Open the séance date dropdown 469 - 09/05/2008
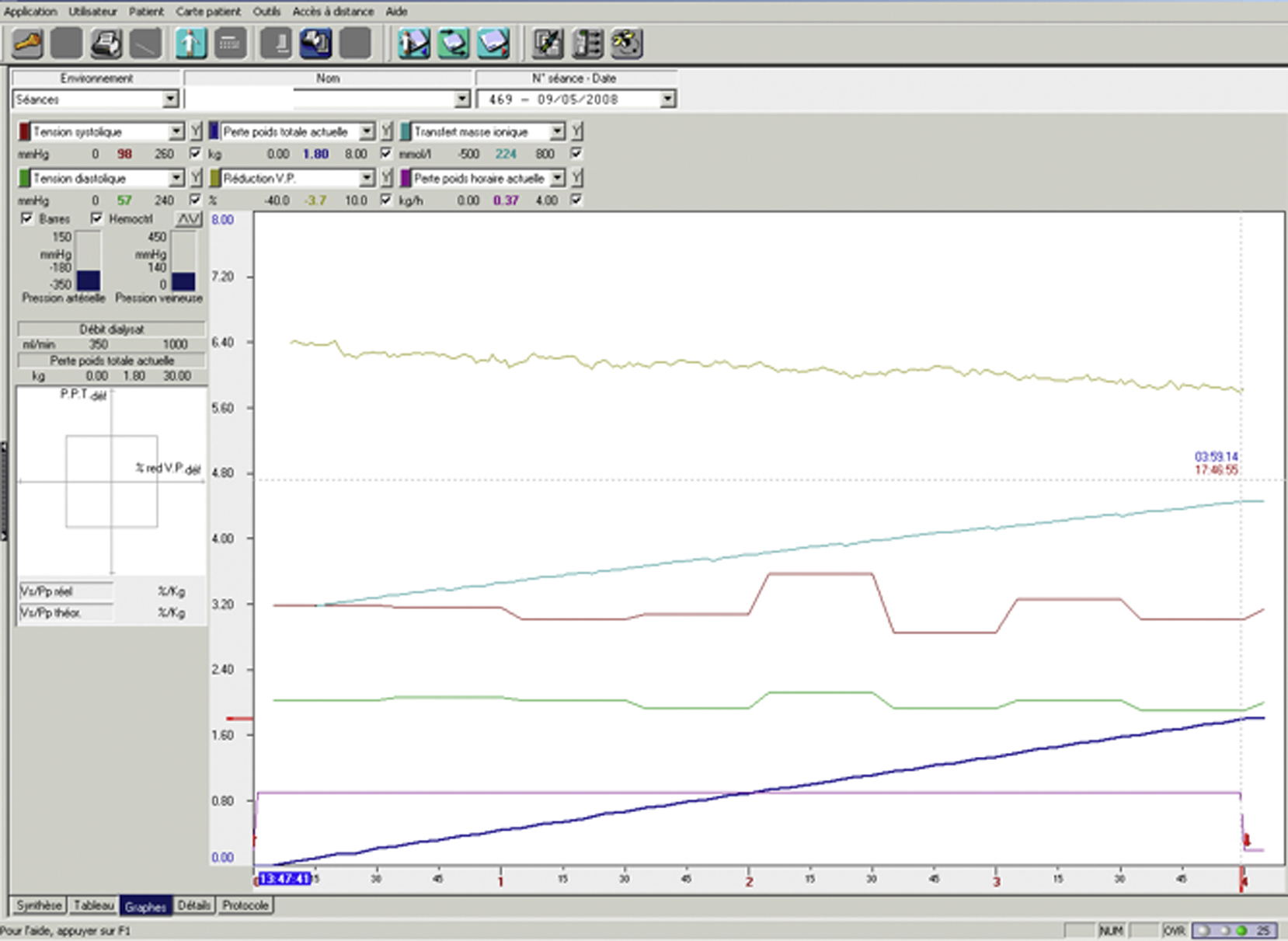Image resolution: width=1288 pixels, height=941 pixels. (x=667, y=99)
